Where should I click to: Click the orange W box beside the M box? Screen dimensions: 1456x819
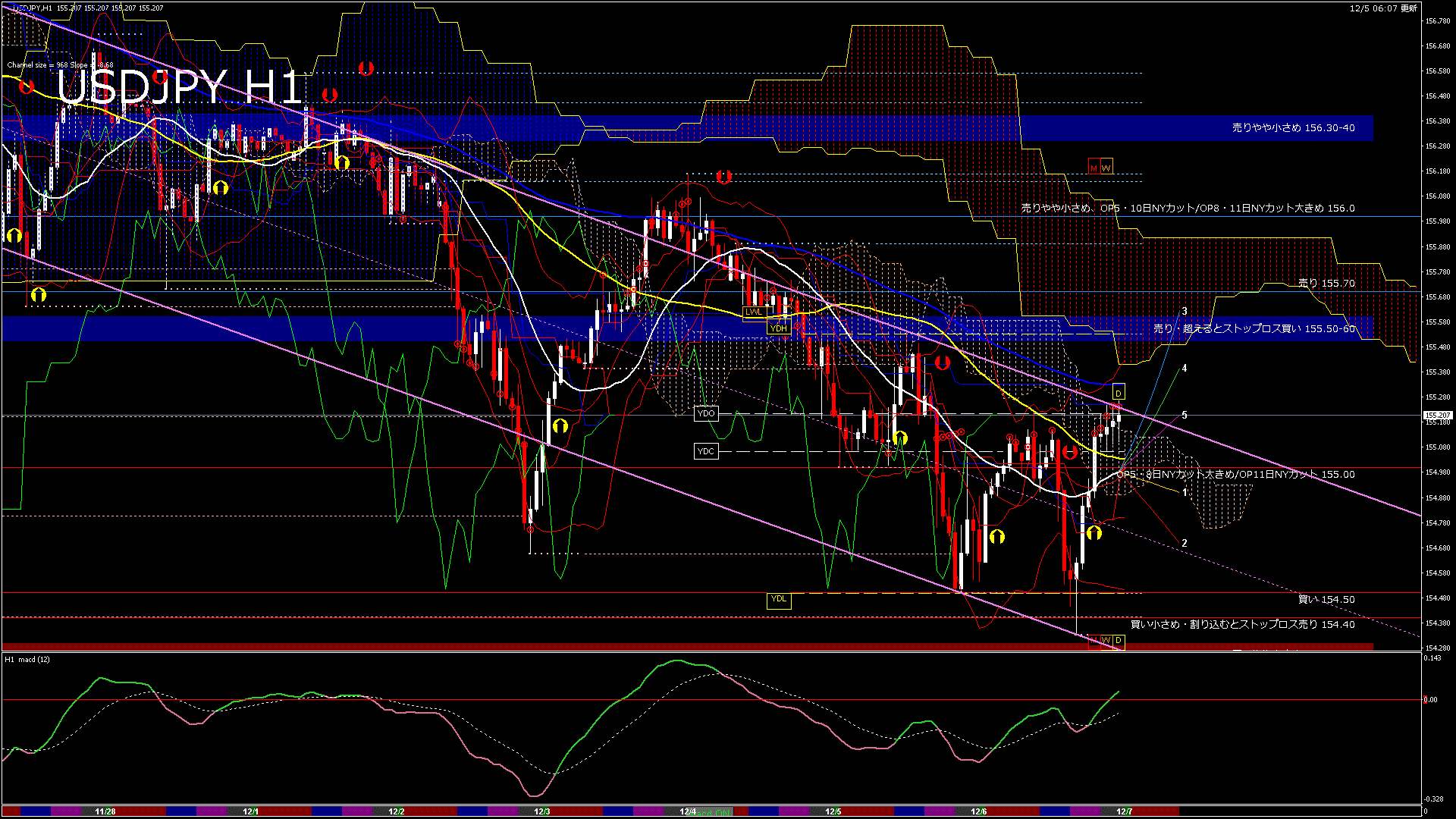pos(1106,168)
